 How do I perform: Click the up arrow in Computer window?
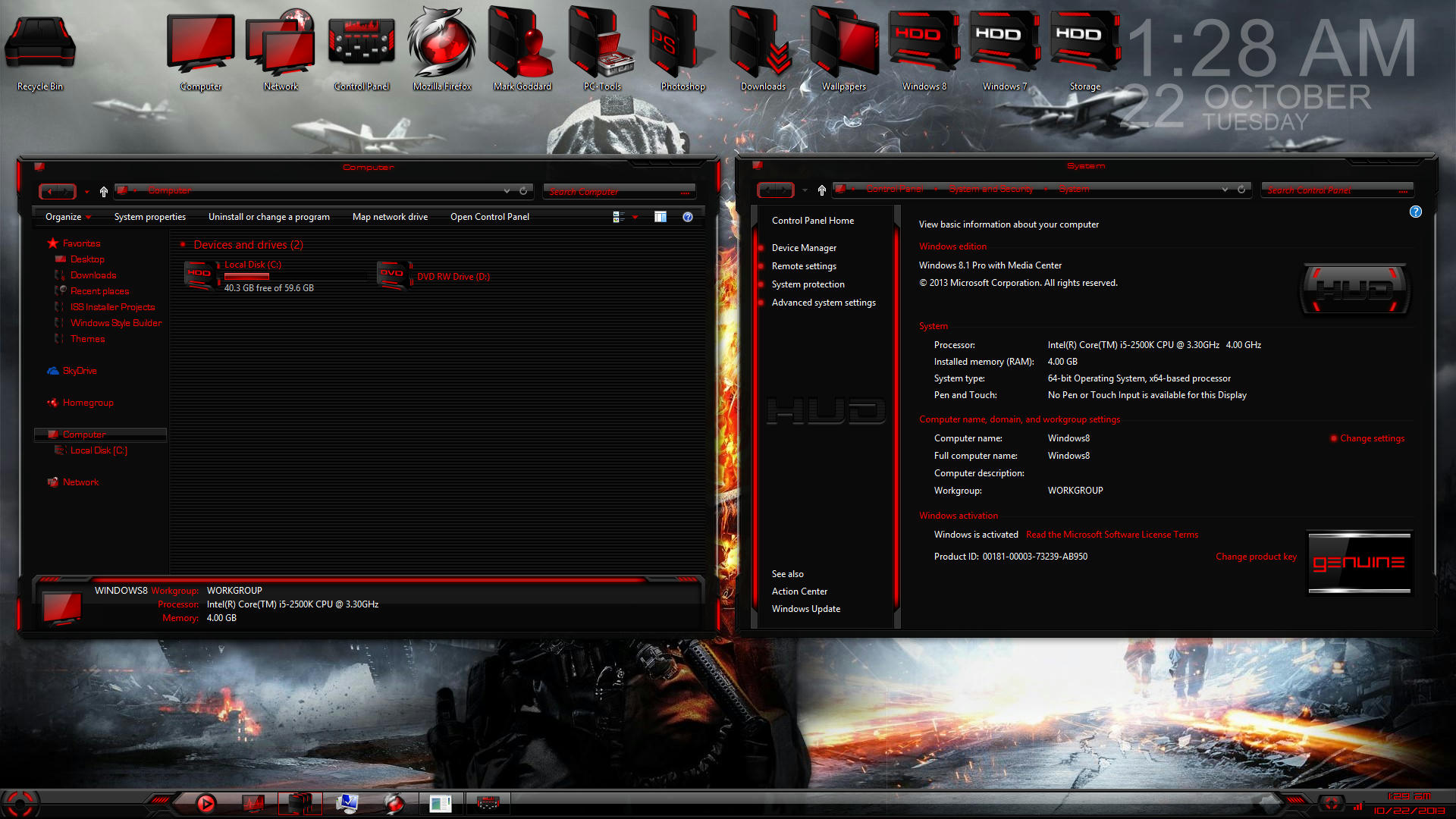(x=104, y=192)
